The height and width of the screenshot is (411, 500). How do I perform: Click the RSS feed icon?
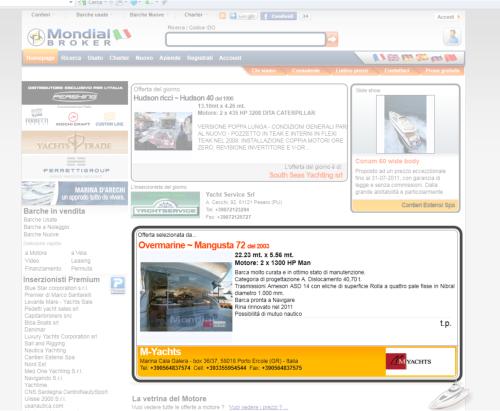point(223,16)
